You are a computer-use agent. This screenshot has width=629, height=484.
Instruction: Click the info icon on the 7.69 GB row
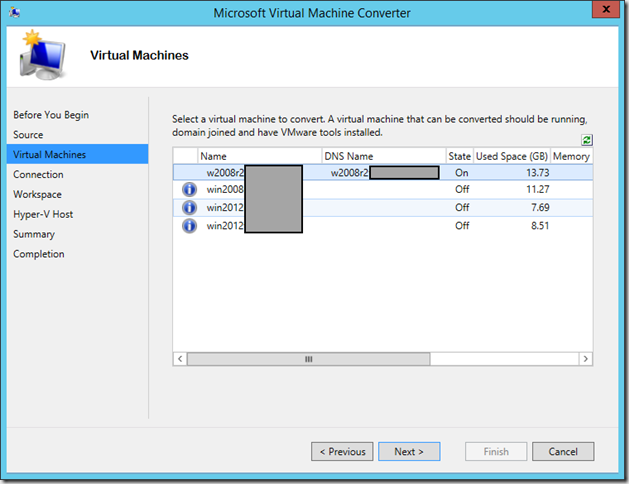coord(189,207)
